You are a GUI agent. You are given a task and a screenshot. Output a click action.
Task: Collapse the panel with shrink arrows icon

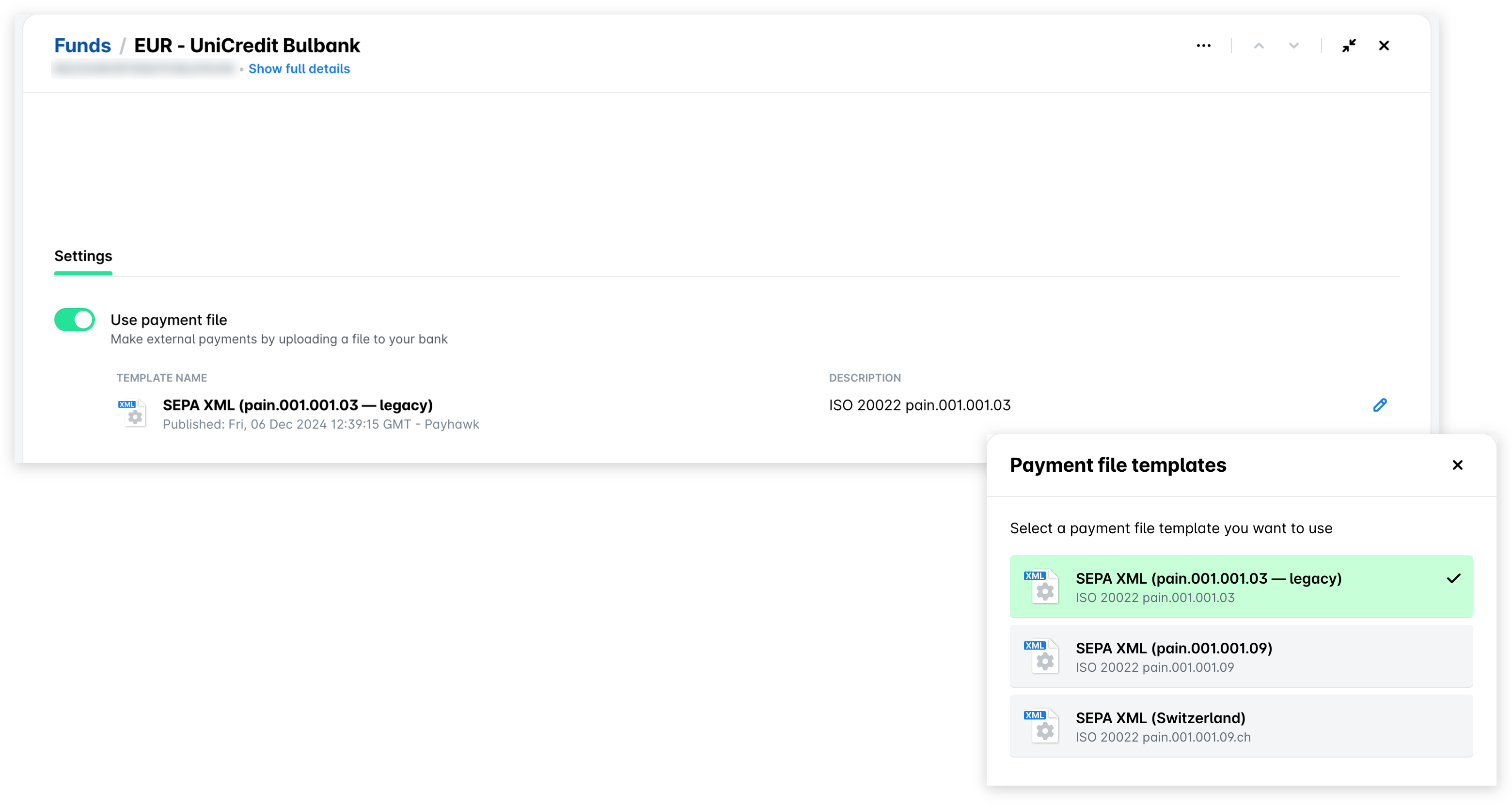[1348, 46]
